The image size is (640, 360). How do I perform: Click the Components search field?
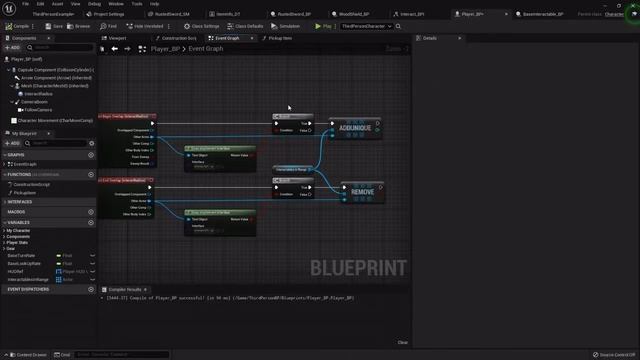tap(60, 48)
